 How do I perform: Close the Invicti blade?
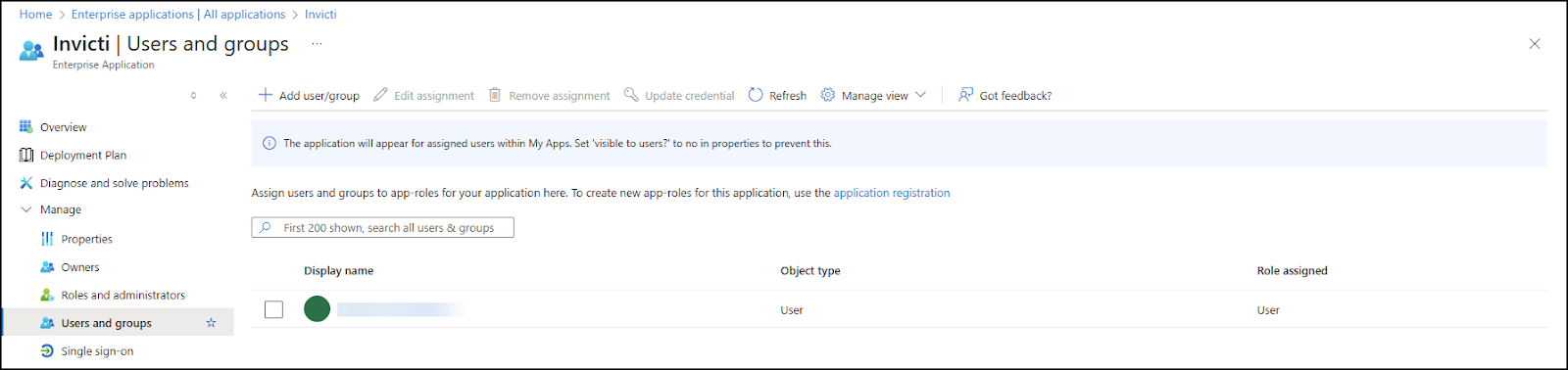tap(1535, 44)
